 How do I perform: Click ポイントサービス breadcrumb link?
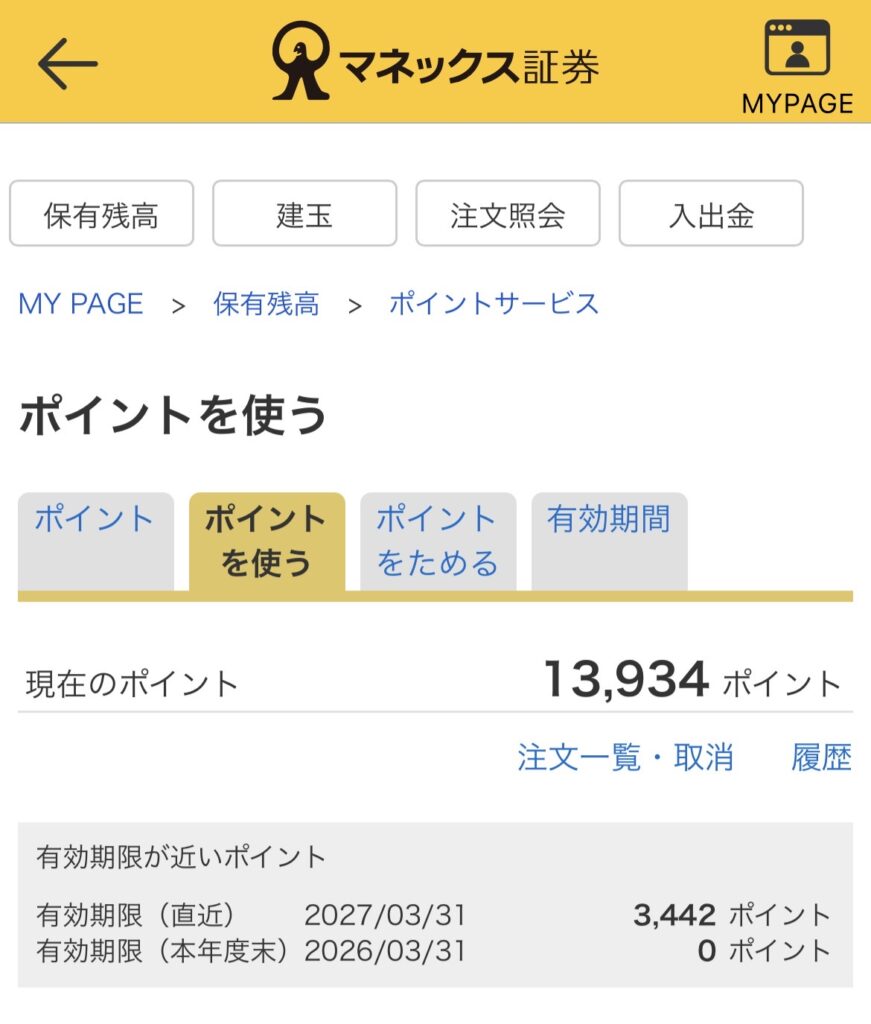click(494, 304)
